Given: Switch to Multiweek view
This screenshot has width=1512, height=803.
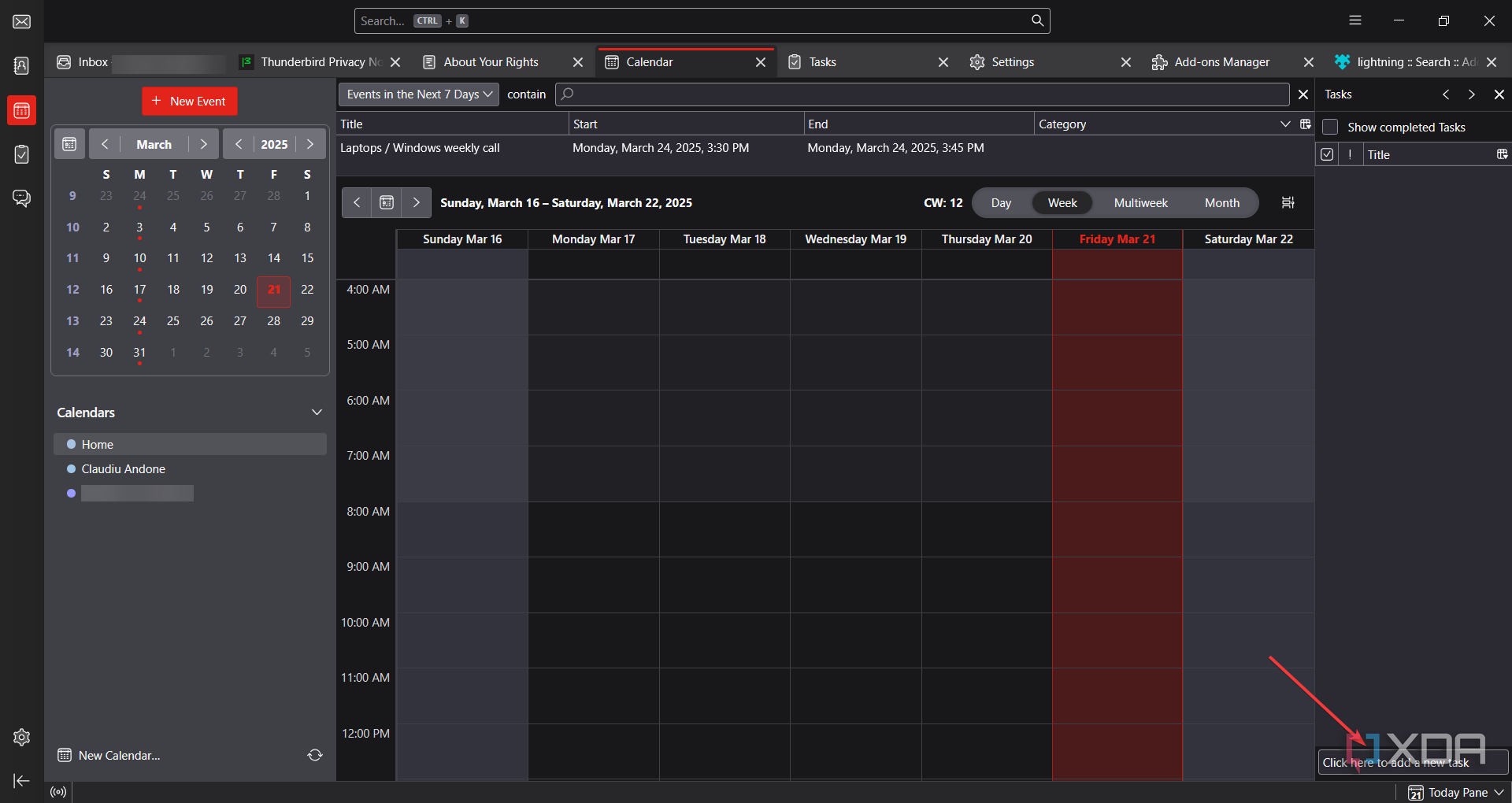Looking at the screenshot, I should (x=1141, y=202).
